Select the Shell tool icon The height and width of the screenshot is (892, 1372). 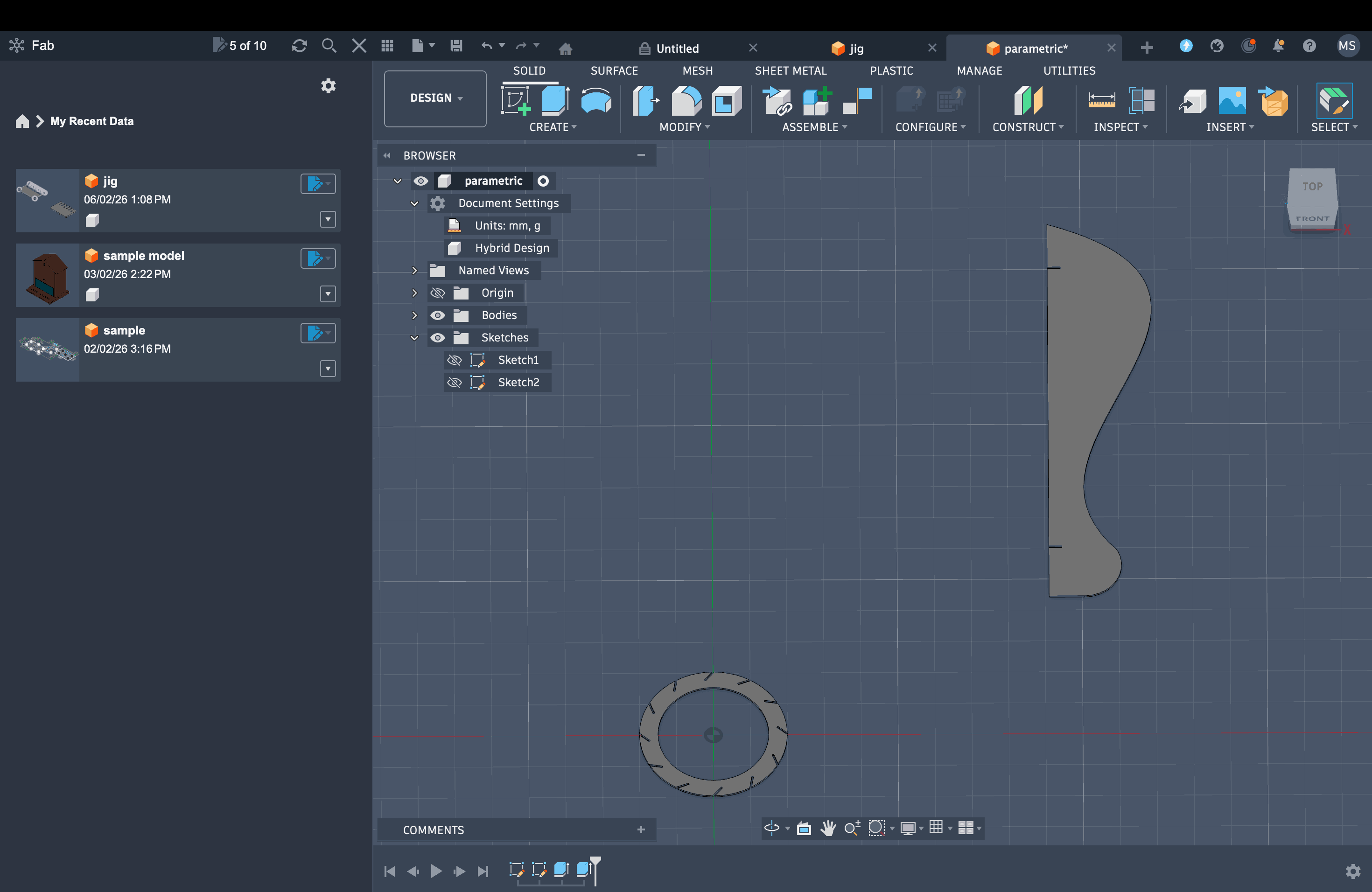(x=726, y=100)
